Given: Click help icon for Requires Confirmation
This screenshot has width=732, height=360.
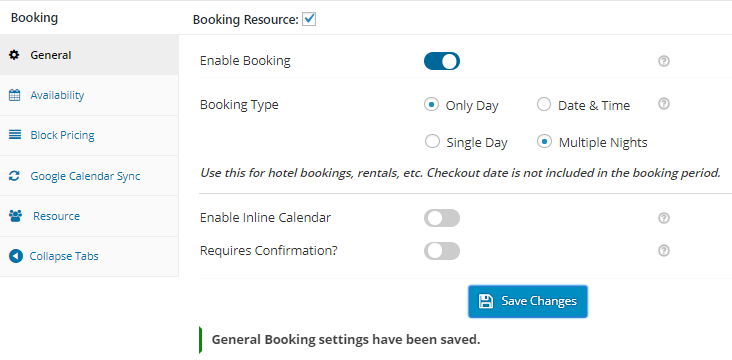Looking at the screenshot, I should [x=664, y=251].
